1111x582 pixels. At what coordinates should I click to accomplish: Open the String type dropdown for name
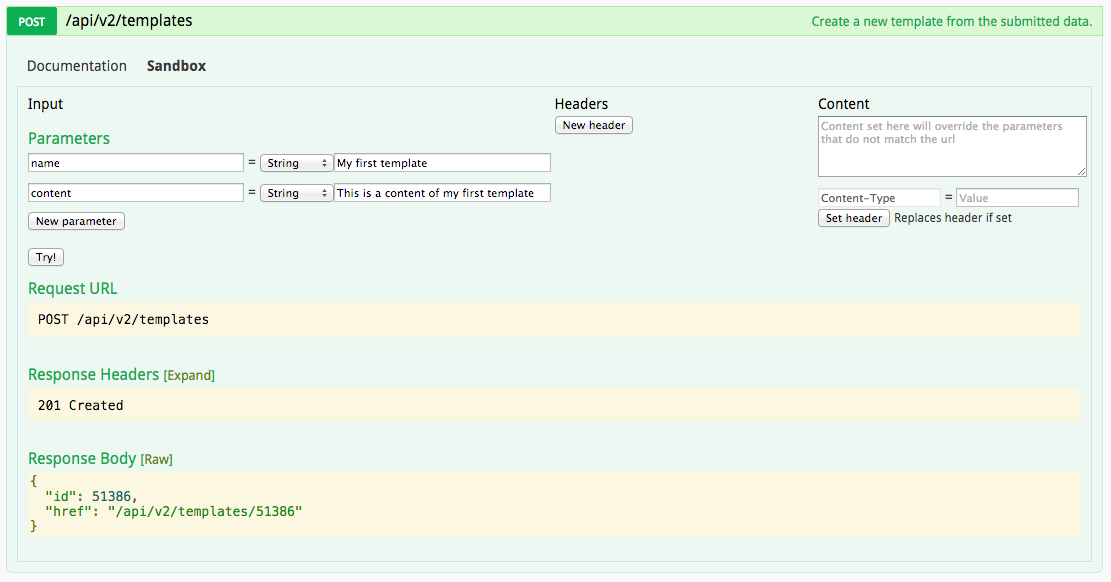pyautogui.click(x=296, y=163)
